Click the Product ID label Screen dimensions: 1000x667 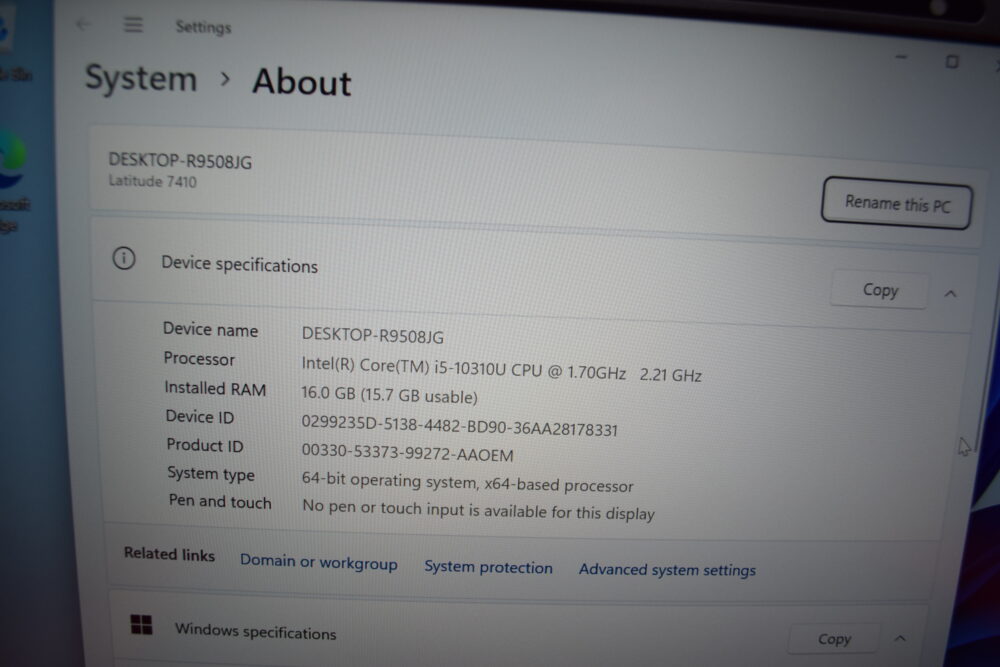tap(205, 445)
